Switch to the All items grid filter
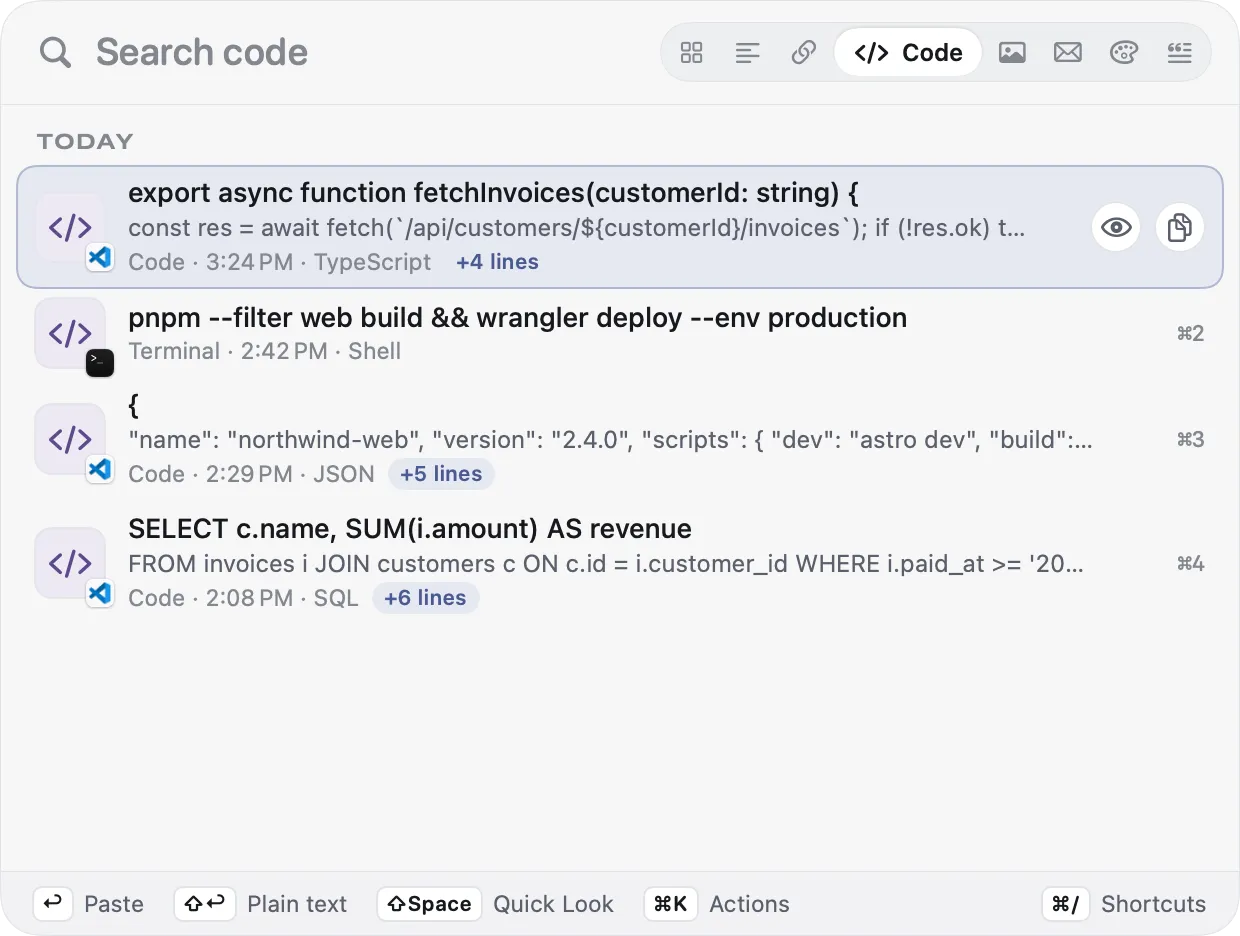The width and height of the screenshot is (1240, 936). [x=692, y=52]
